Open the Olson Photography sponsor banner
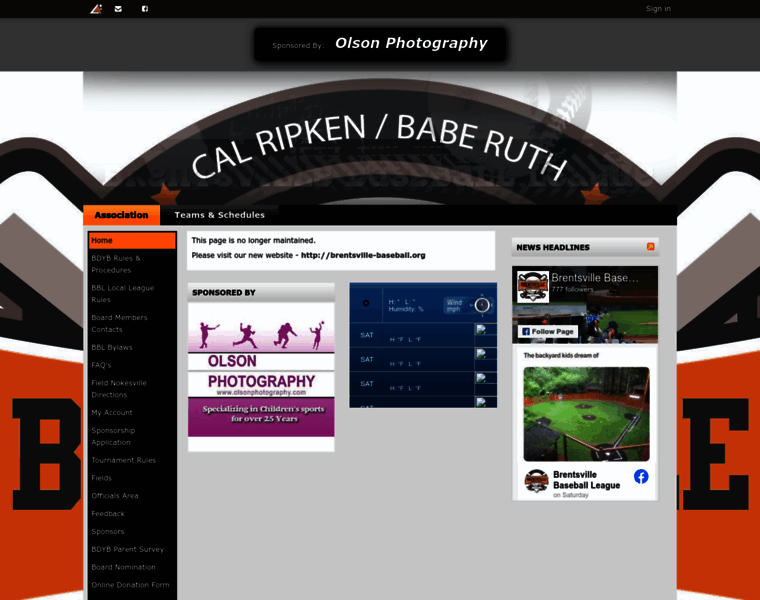 pyautogui.click(x=380, y=44)
